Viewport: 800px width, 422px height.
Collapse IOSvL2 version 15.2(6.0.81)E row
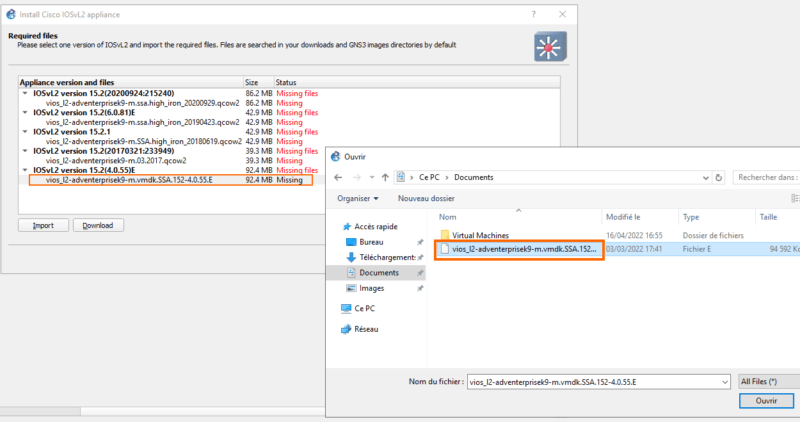click(25, 112)
